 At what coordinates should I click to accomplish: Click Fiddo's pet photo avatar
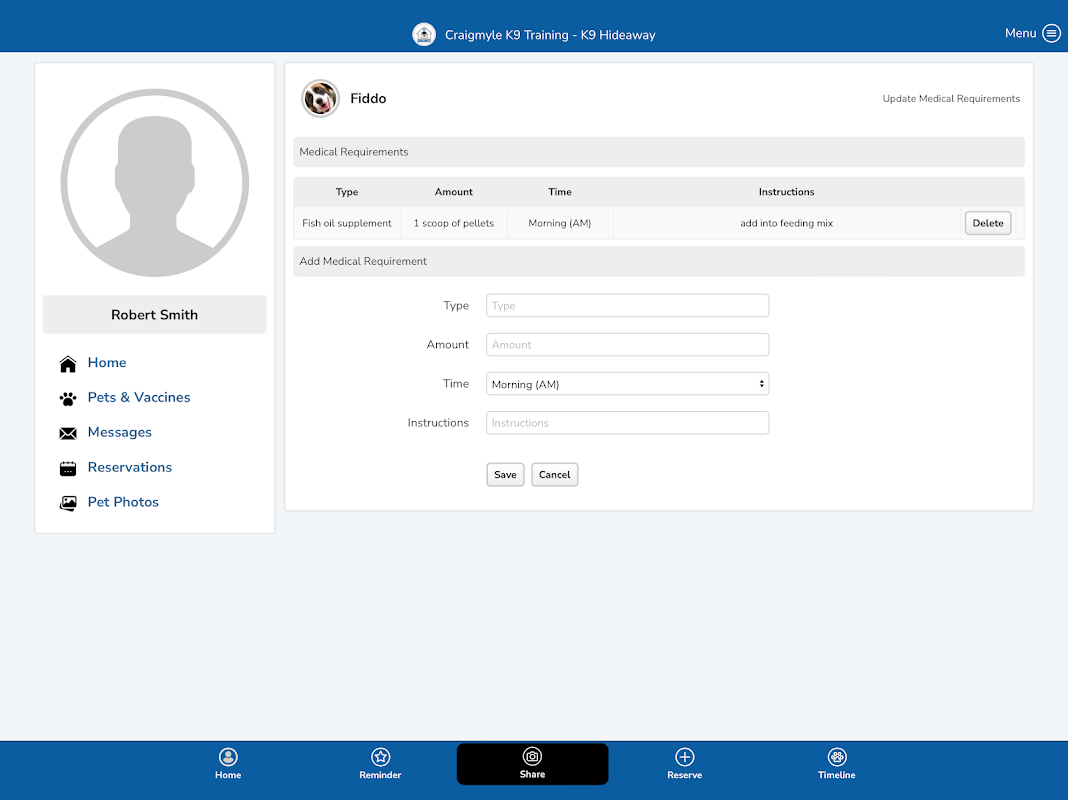click(320, 99)
